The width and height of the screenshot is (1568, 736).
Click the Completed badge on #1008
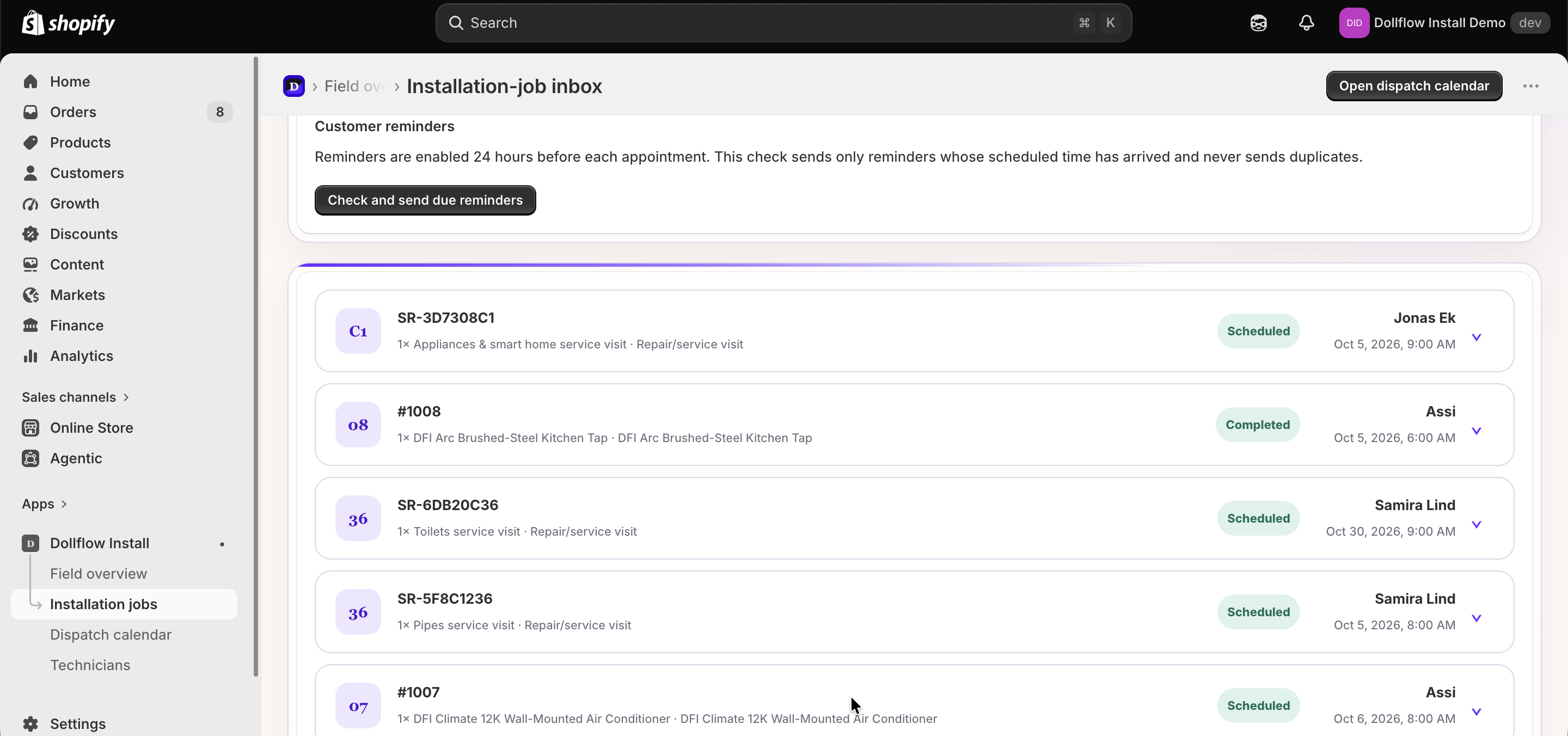pyautogui.click(x=1258, y=424)
